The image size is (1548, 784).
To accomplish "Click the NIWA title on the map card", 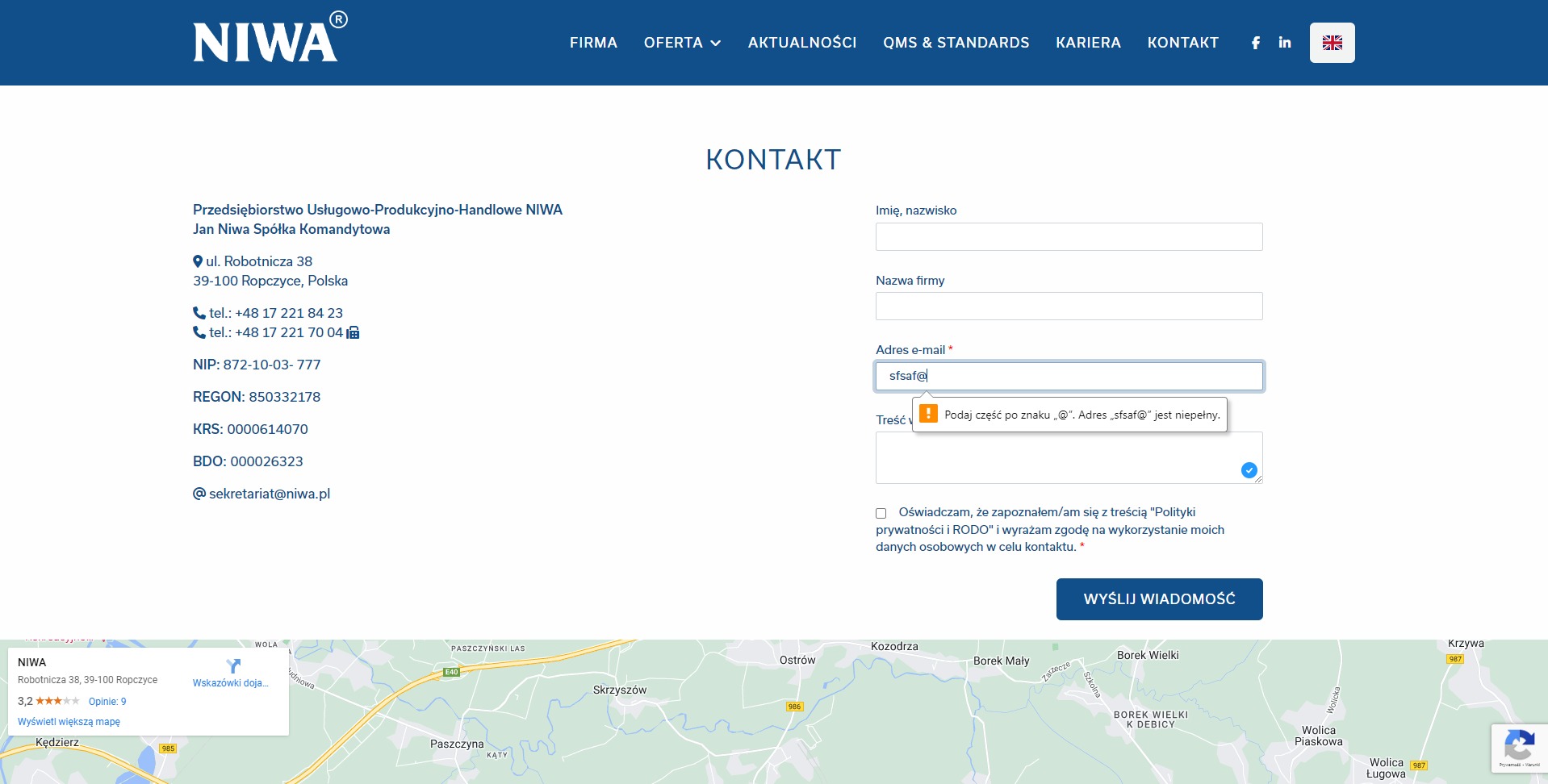I will pyautogui.click(x=32, y=662).
